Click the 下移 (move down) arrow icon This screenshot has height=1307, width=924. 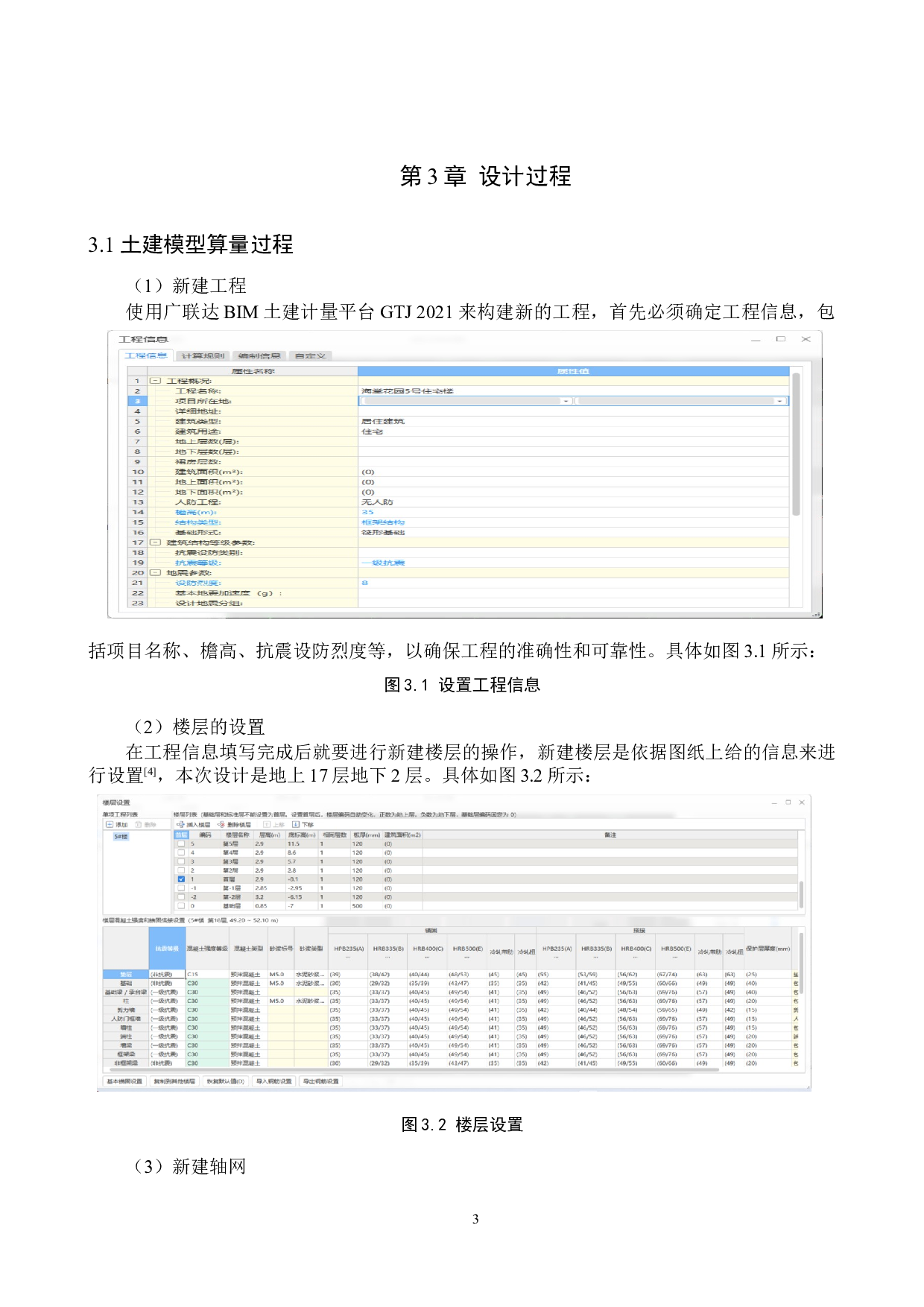tap(295, 825)
